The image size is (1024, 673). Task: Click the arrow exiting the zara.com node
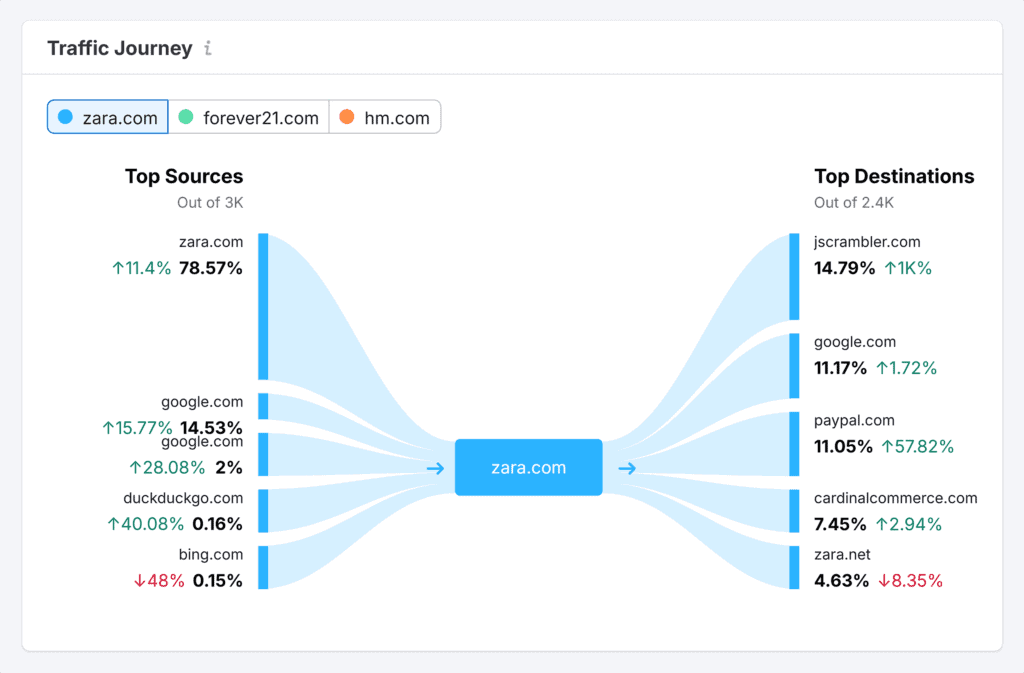pyautogui.click(x=625, y=467)
